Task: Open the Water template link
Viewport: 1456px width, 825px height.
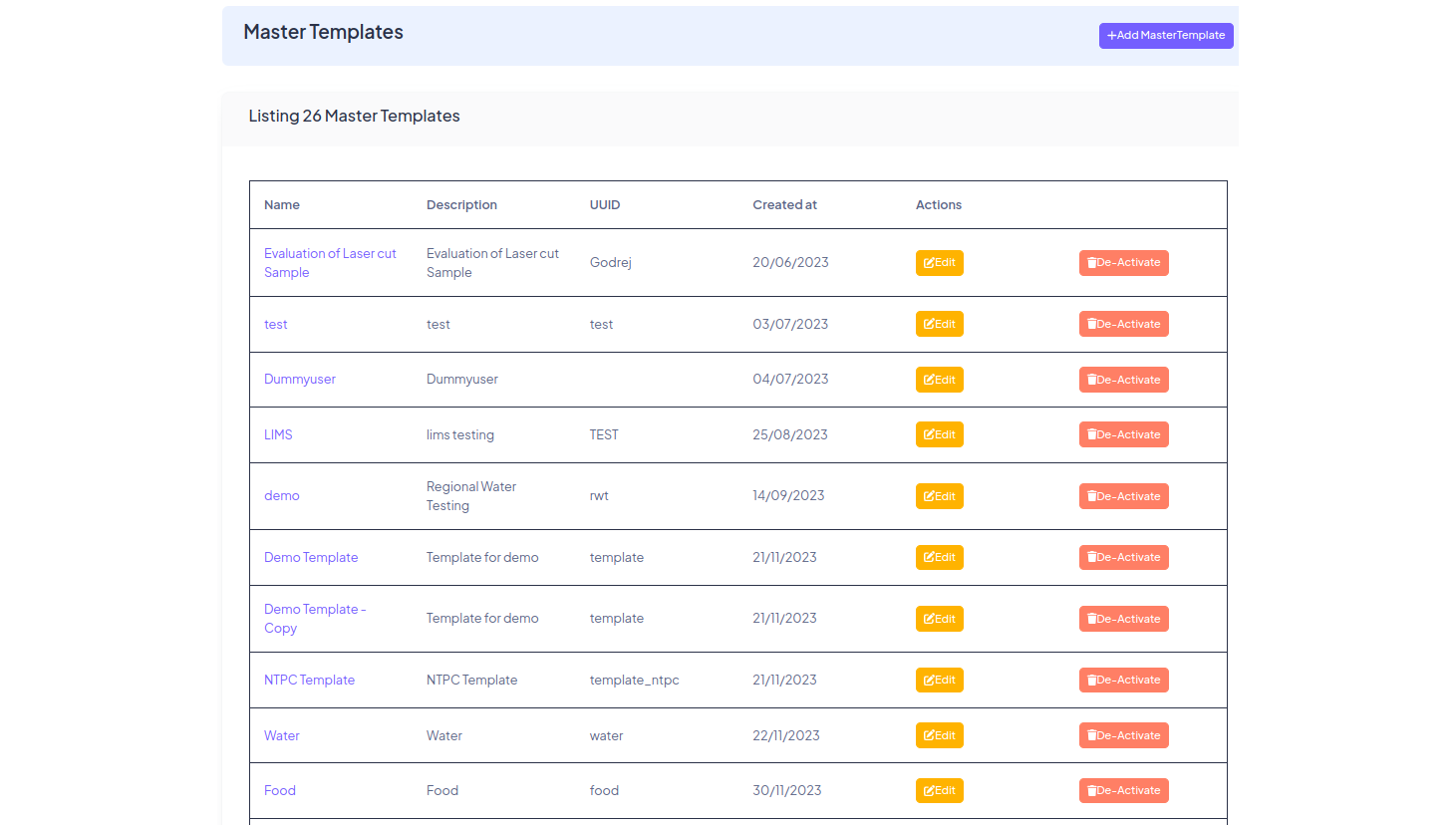Action: click(x=282, y=736)
